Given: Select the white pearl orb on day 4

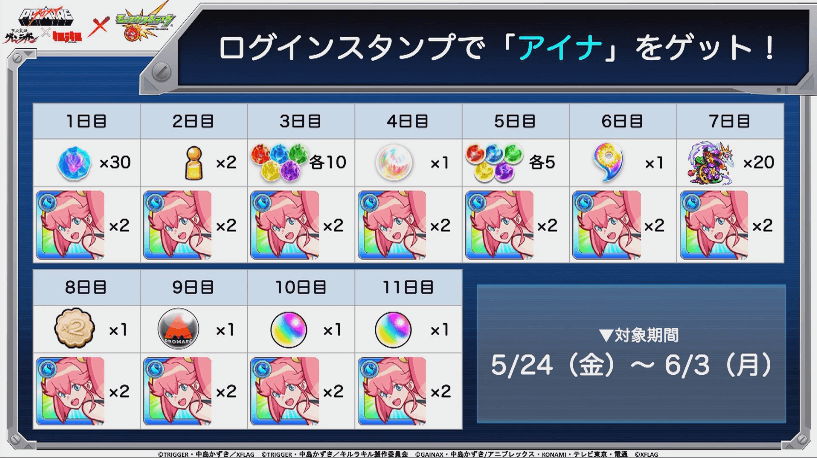Looking at the screenshot, I should click(x=394, y=163).
